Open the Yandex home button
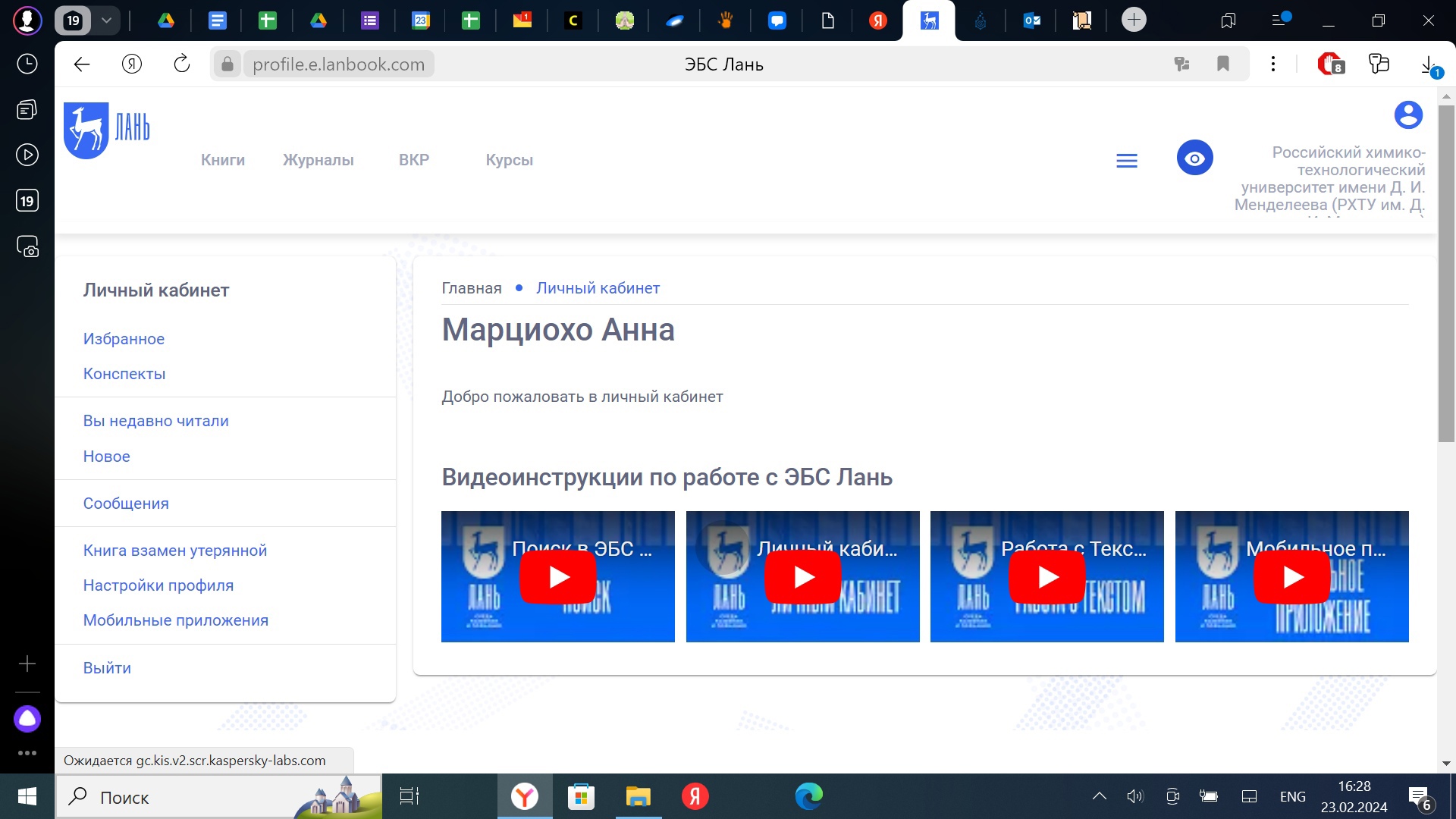The width and height of the screenshot is (1456, 819). pyautogui.click(x=132, y=64)
